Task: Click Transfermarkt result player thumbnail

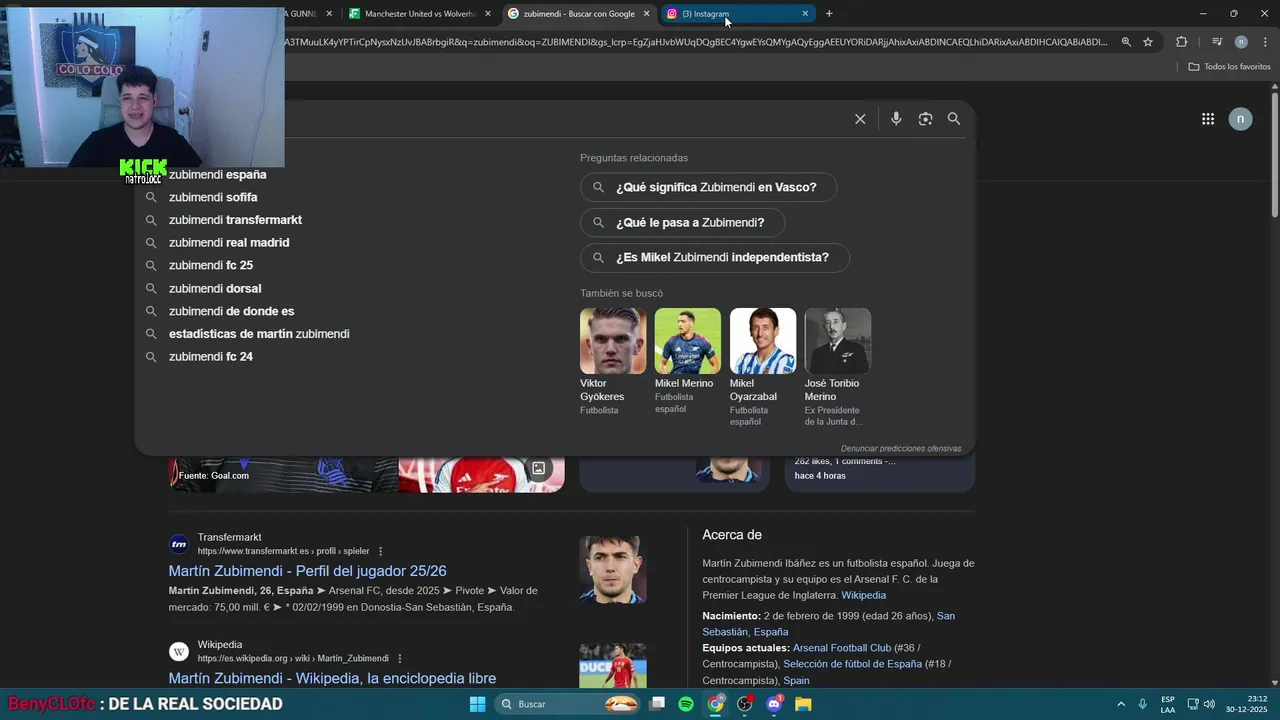Action: point(613,570)
